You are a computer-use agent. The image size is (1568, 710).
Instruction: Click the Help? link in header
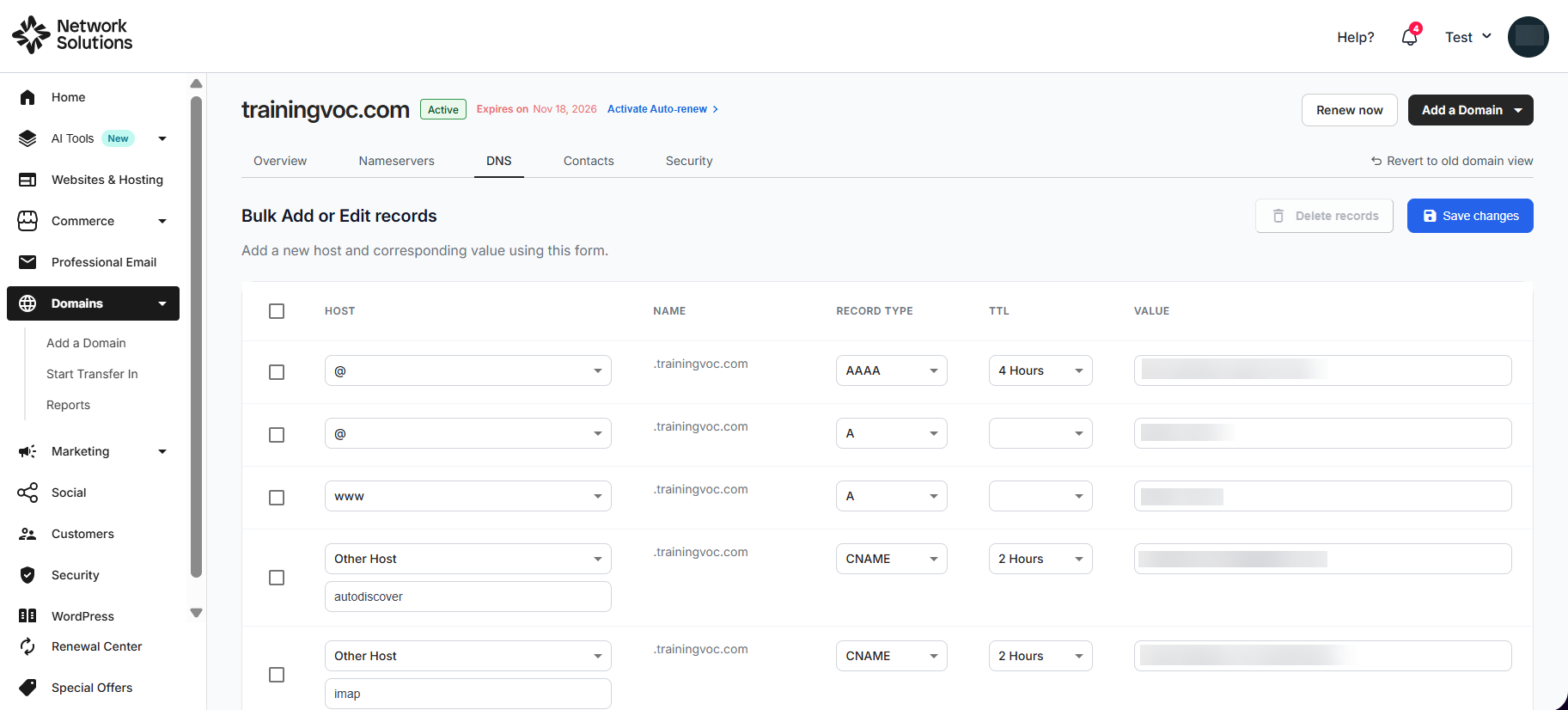tap(1356, 37)
